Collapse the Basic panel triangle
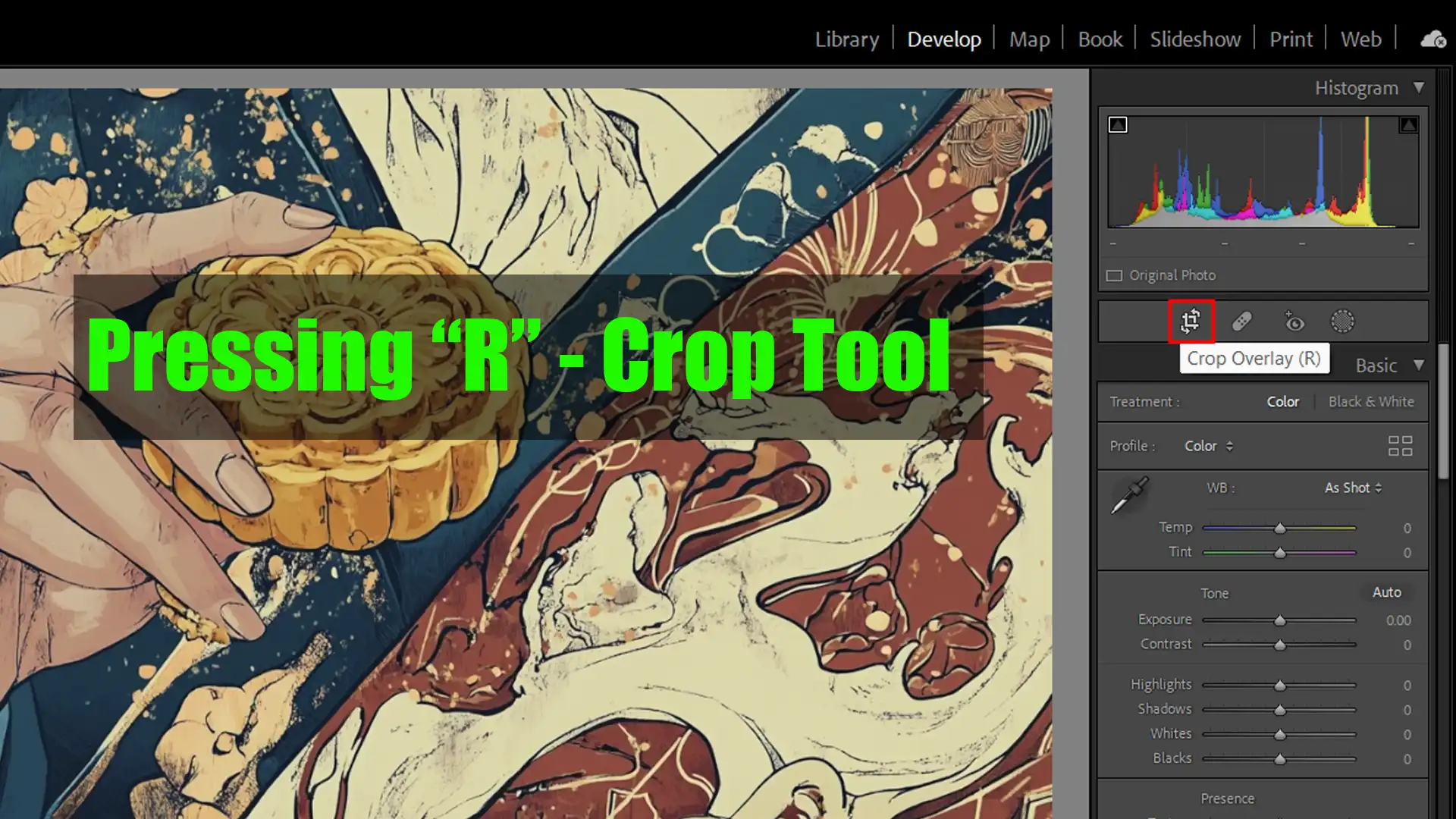Screen dimensions: 1456x819 coord(1419,366)
